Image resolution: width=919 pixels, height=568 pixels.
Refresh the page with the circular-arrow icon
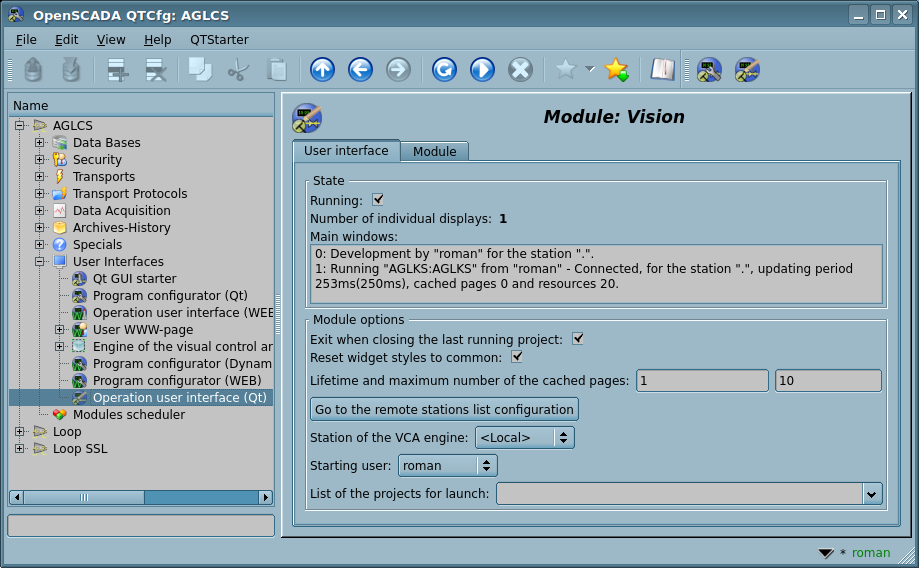(444, 70)
